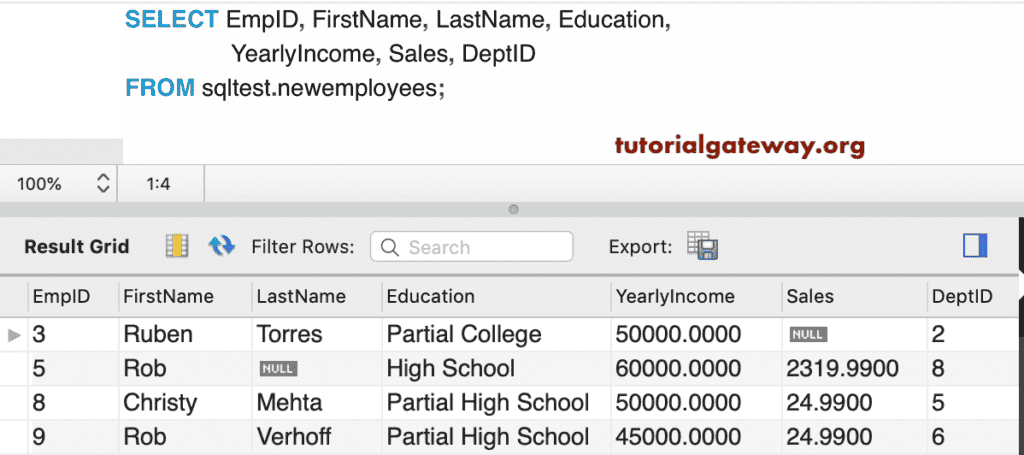Click the Result Grid label
This screenshot has height=455, width=1024.
[77, 247]
